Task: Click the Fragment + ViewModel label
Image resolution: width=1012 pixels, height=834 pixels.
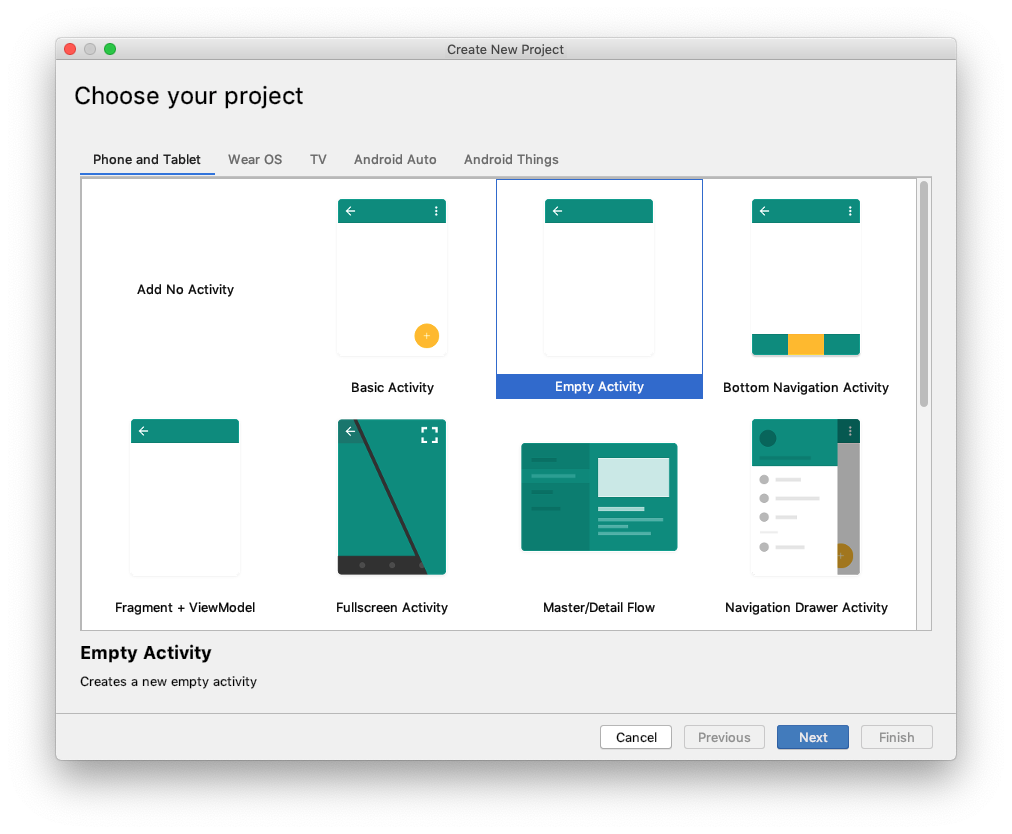Action: coord(185,607)
